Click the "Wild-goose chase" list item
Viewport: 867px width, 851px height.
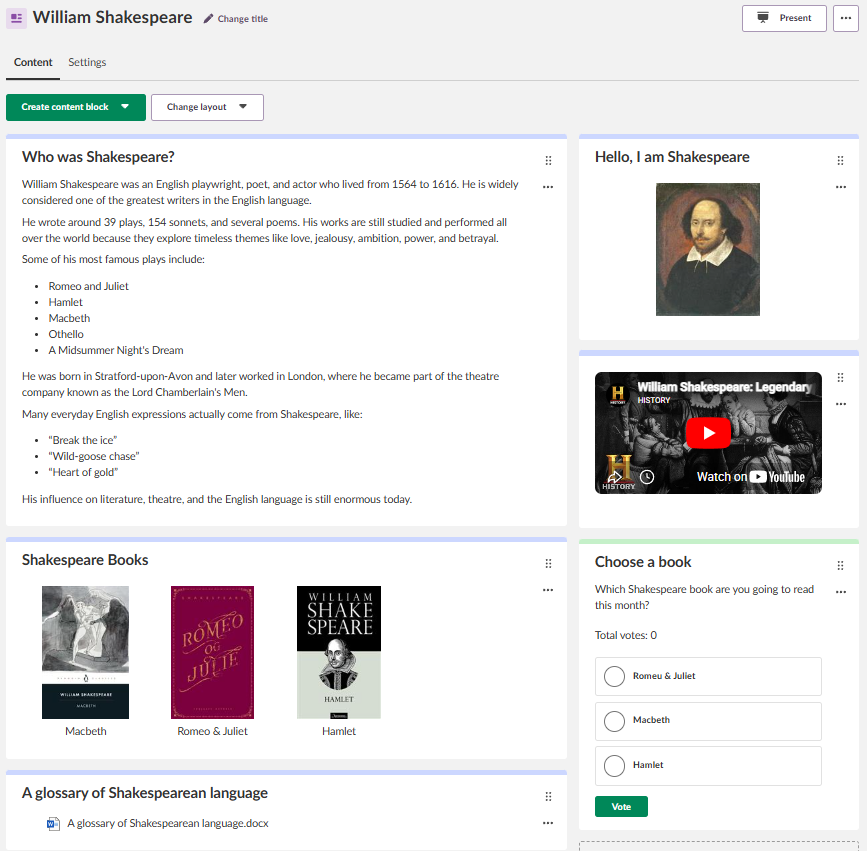(x=94, y=456)
